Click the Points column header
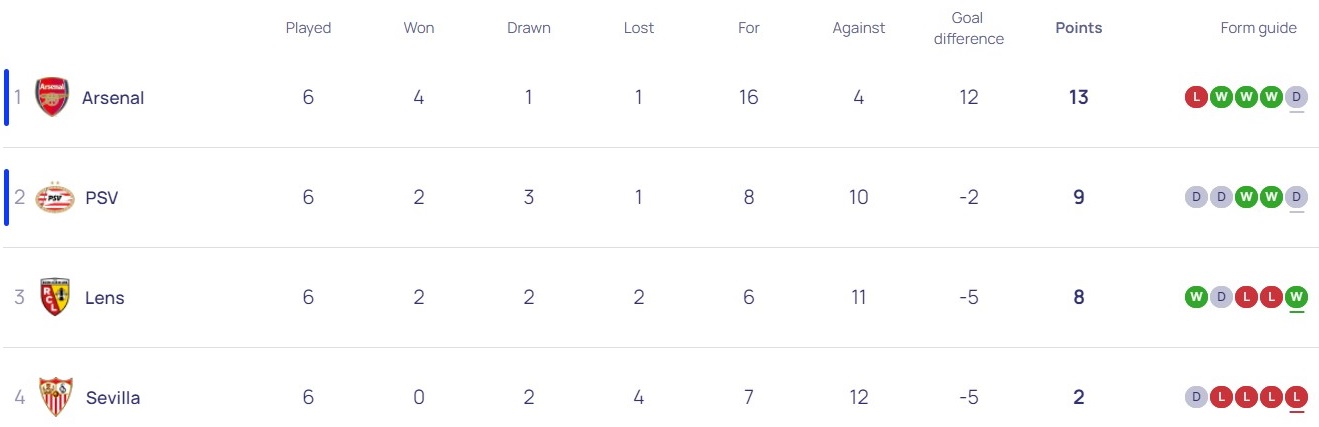The image size is (1319, 427). click(x=1078, y=28)
